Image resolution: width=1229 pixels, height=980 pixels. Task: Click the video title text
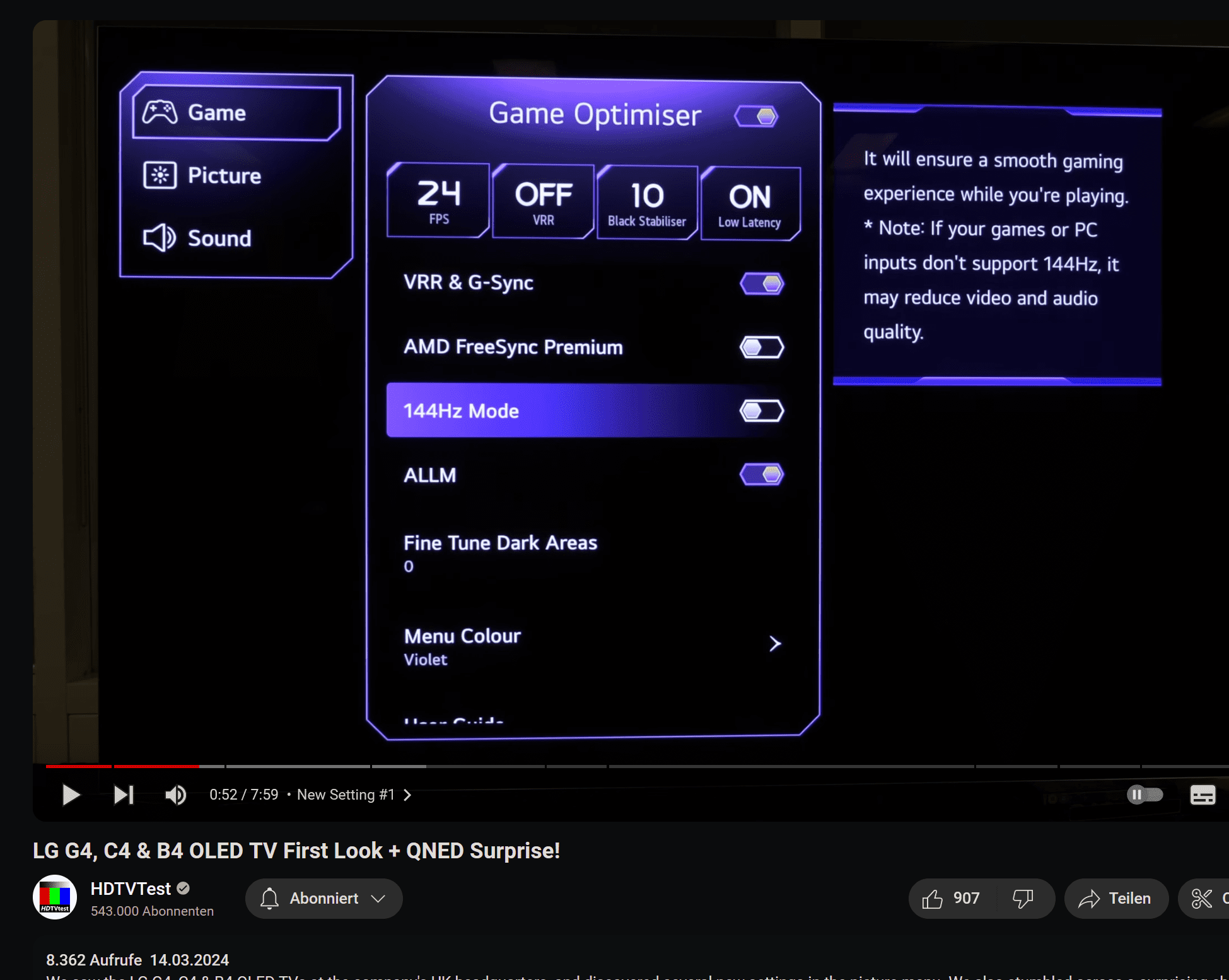point(296,851)
